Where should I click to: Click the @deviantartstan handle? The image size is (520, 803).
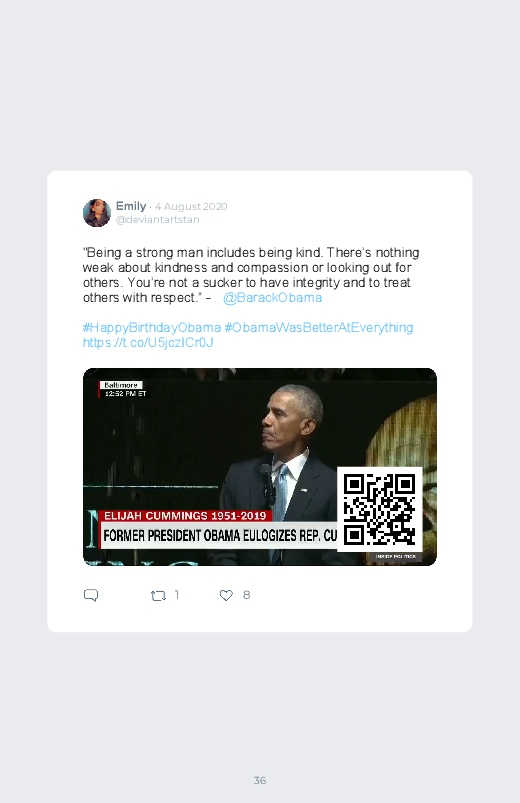click(157, 220)
